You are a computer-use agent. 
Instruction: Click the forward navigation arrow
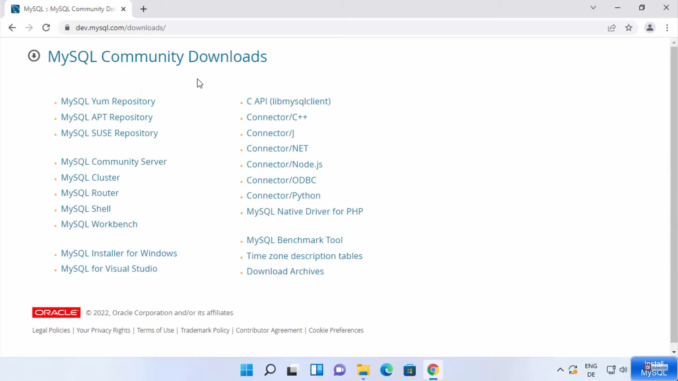(29, 28)
